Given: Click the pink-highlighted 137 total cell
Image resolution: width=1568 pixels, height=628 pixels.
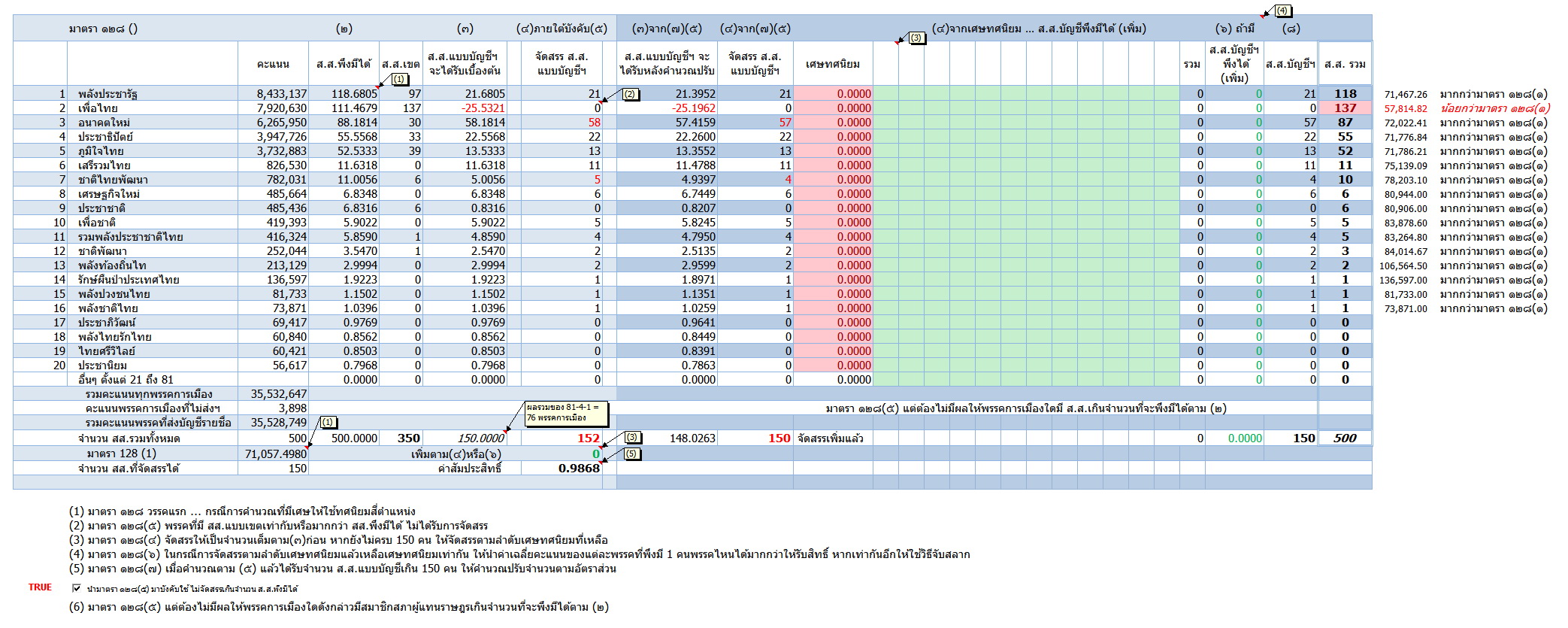Looking at the screenshot, I should click(1345, 108).
